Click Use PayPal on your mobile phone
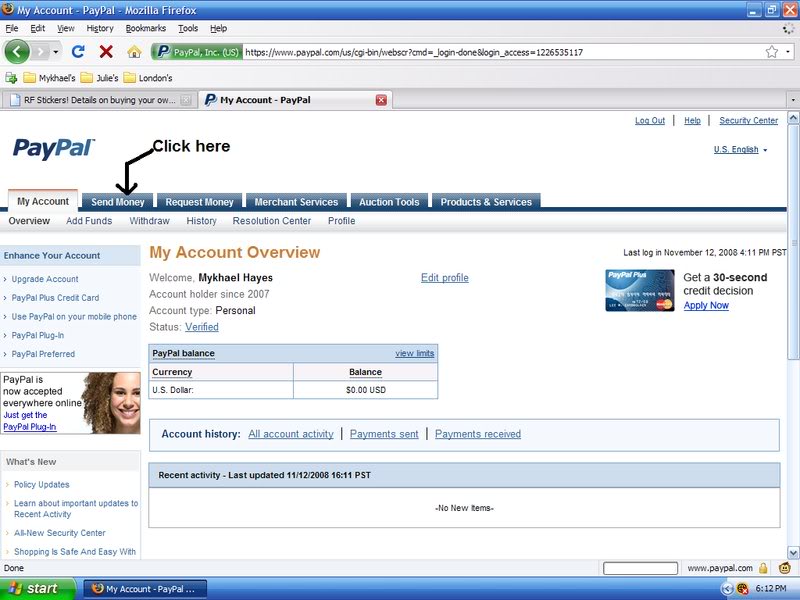The height and width of the screenshot is (600, 800). (x=74, y=317)
